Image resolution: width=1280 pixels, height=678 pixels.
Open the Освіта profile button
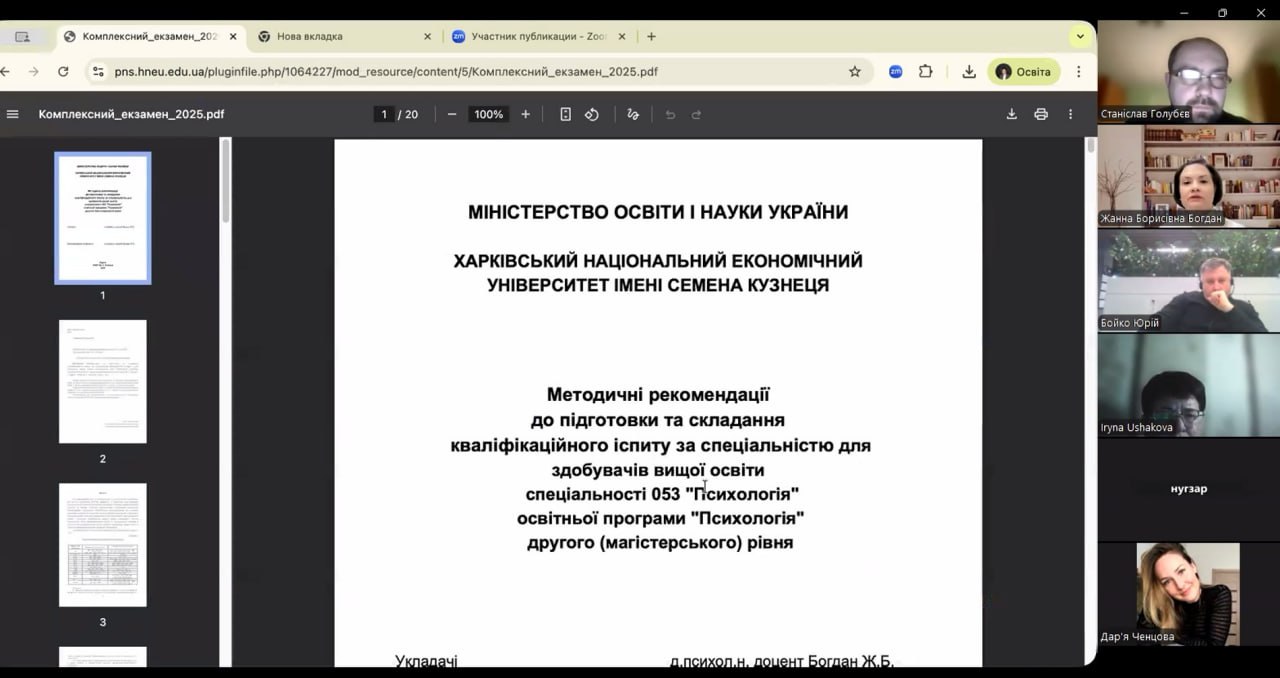(x=1023, y=72)
